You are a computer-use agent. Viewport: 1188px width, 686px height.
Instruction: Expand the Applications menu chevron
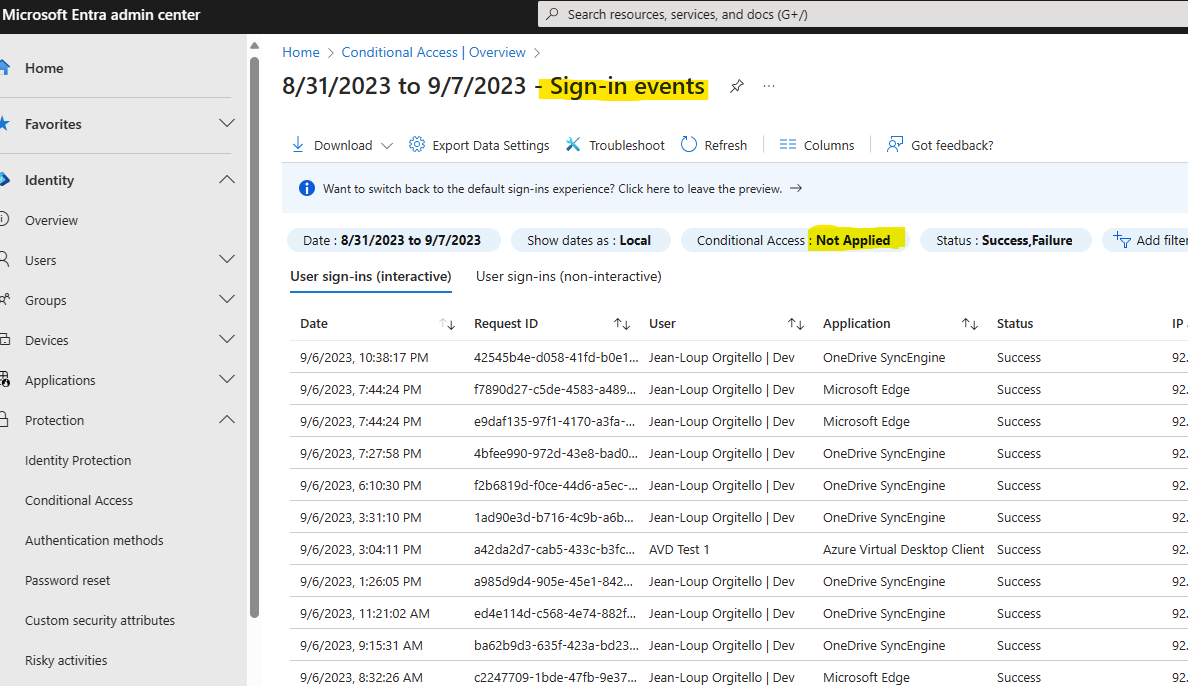pos(227,380)
